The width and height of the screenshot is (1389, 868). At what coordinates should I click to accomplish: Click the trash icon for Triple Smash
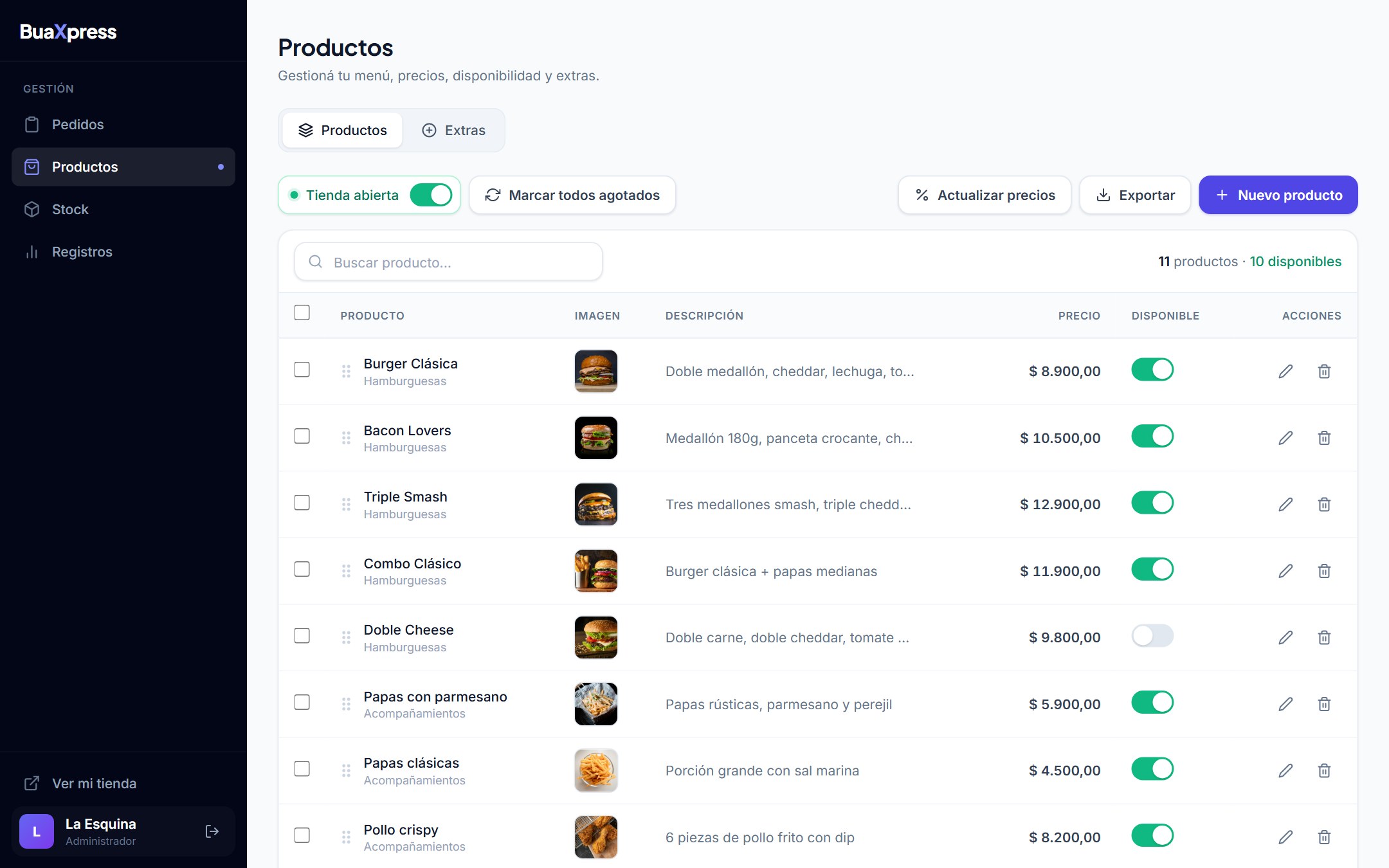1324,504
